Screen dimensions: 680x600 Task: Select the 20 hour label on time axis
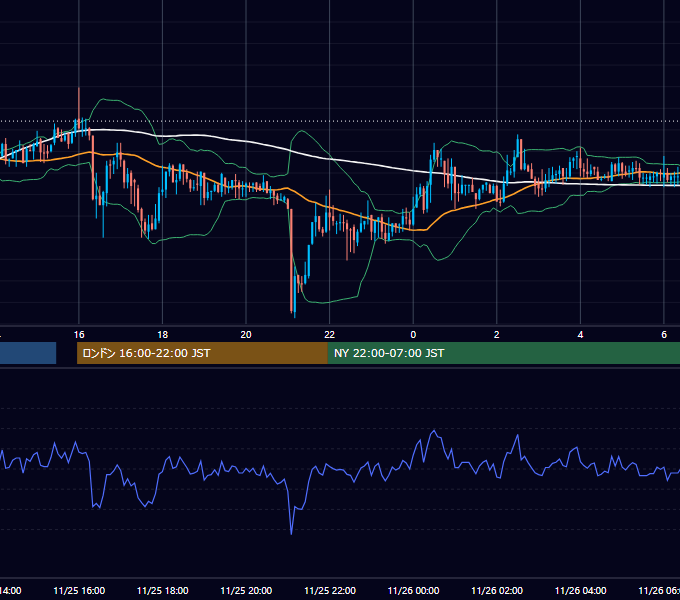point(246,335)
